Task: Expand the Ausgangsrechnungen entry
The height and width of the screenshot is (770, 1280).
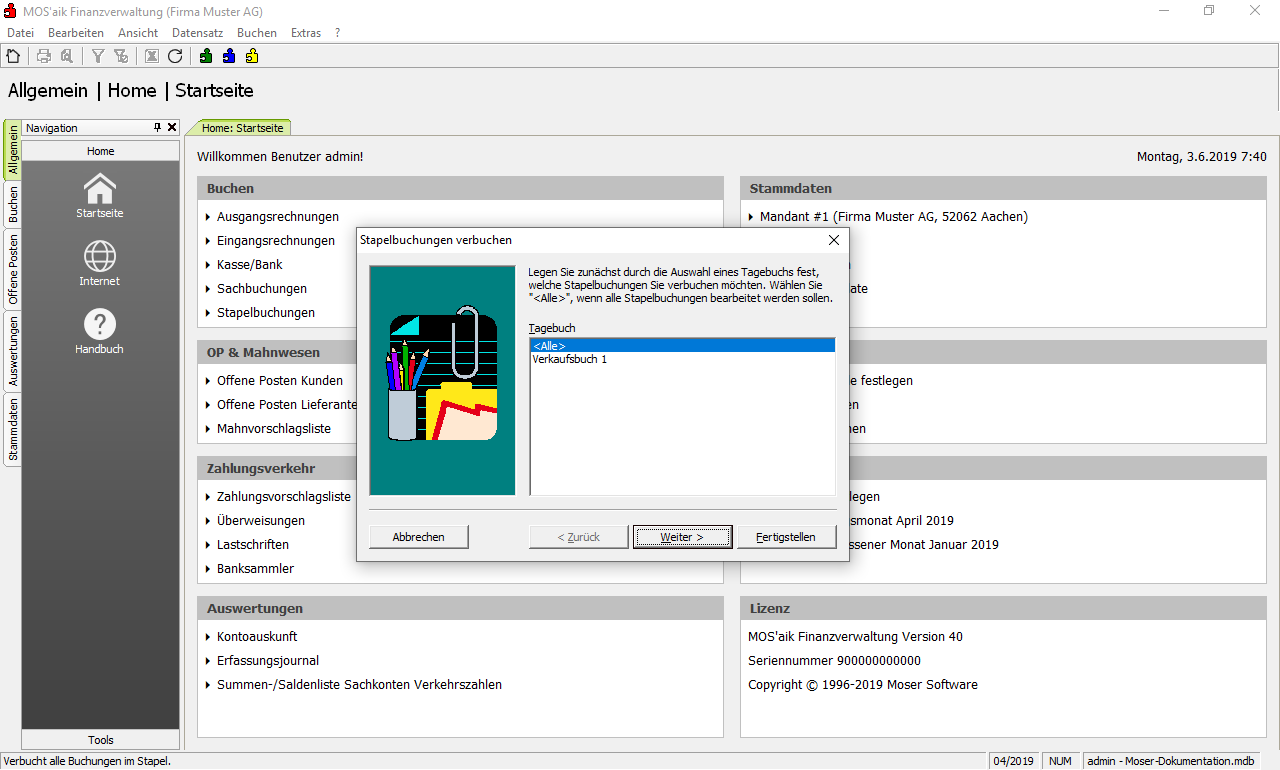Action: click(x=208, y=217)
